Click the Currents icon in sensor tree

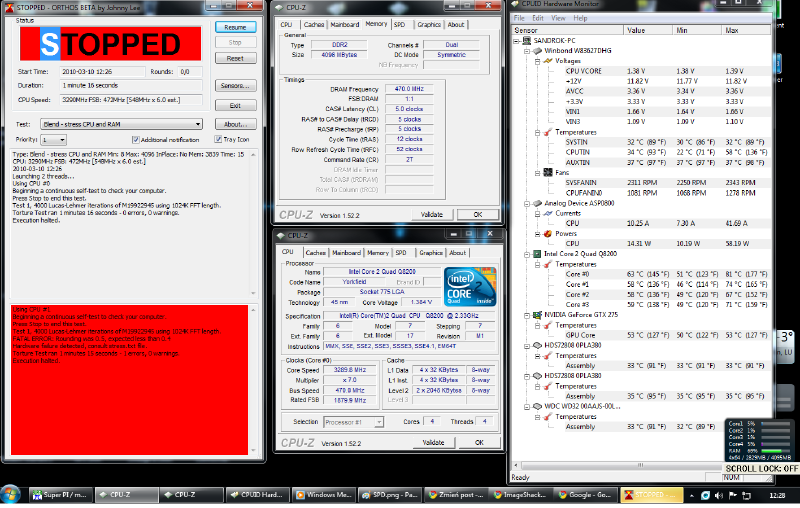click(x=548, y=213)
